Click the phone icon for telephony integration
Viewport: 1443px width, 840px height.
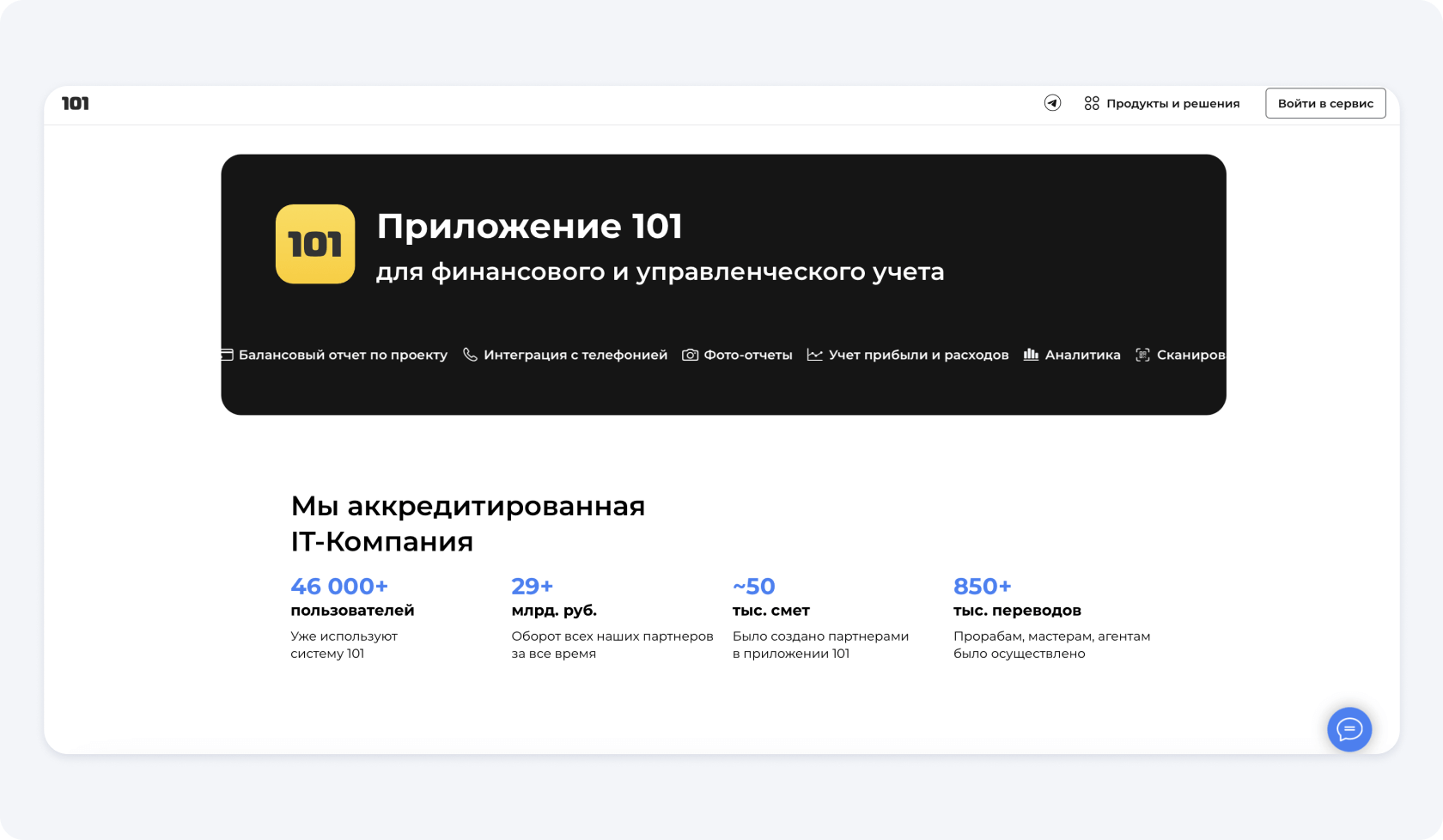click(470, 355)
